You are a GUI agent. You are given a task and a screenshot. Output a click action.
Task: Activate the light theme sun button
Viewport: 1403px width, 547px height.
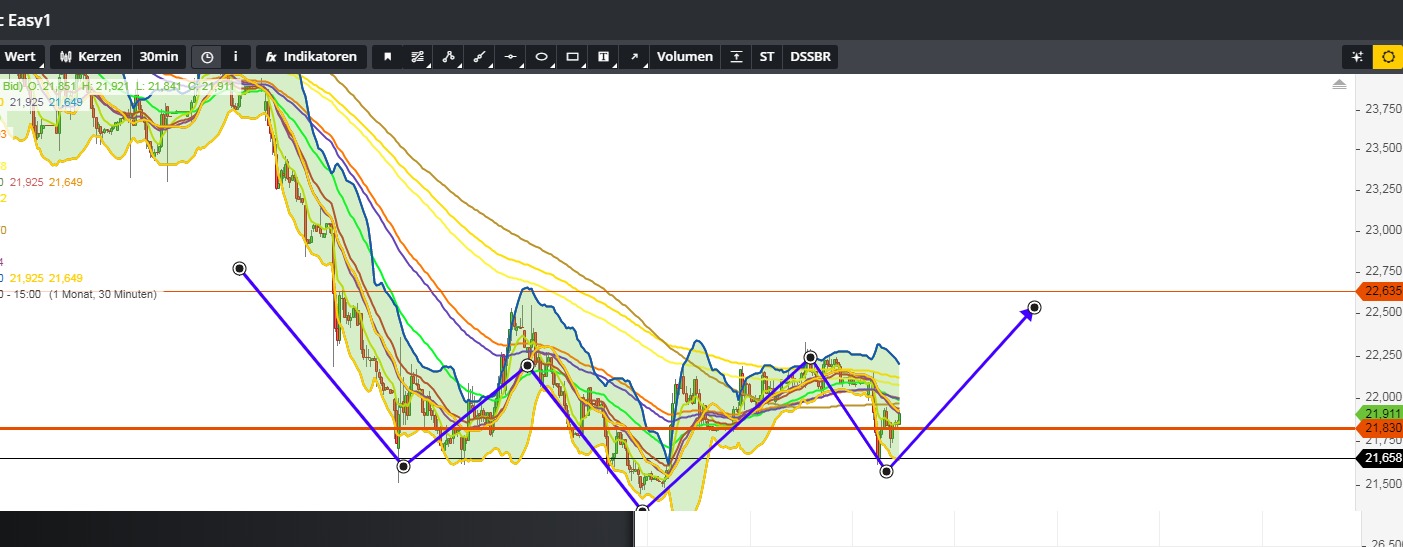(x=1388, y=57)
